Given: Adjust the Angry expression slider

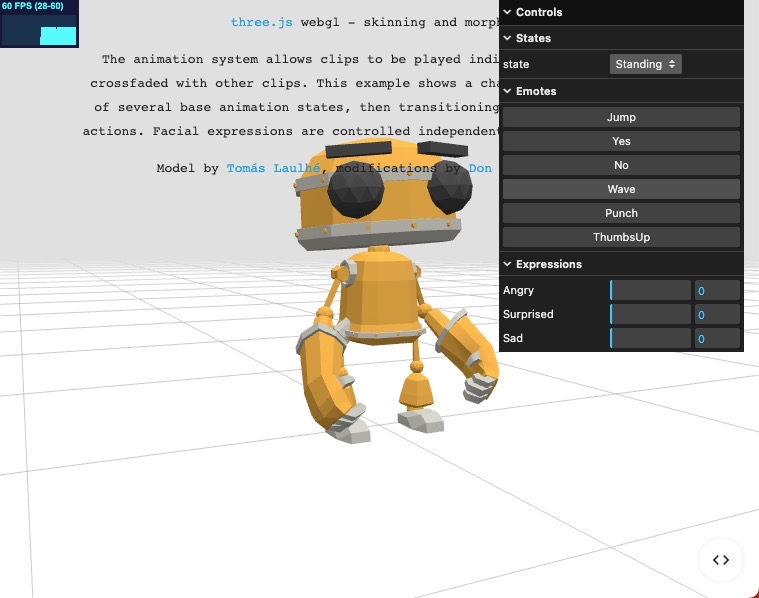Looking at the screenshot, I should pos(650,290).
